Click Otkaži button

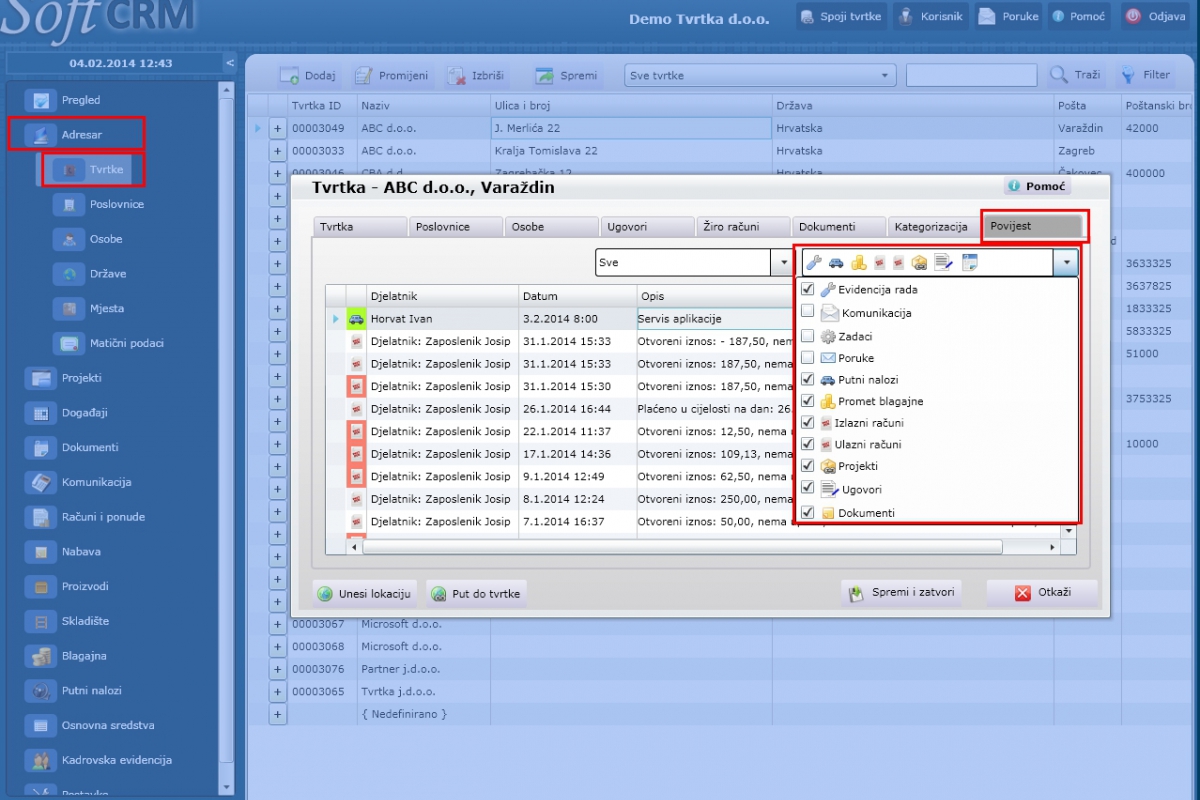pos(1042,592)
